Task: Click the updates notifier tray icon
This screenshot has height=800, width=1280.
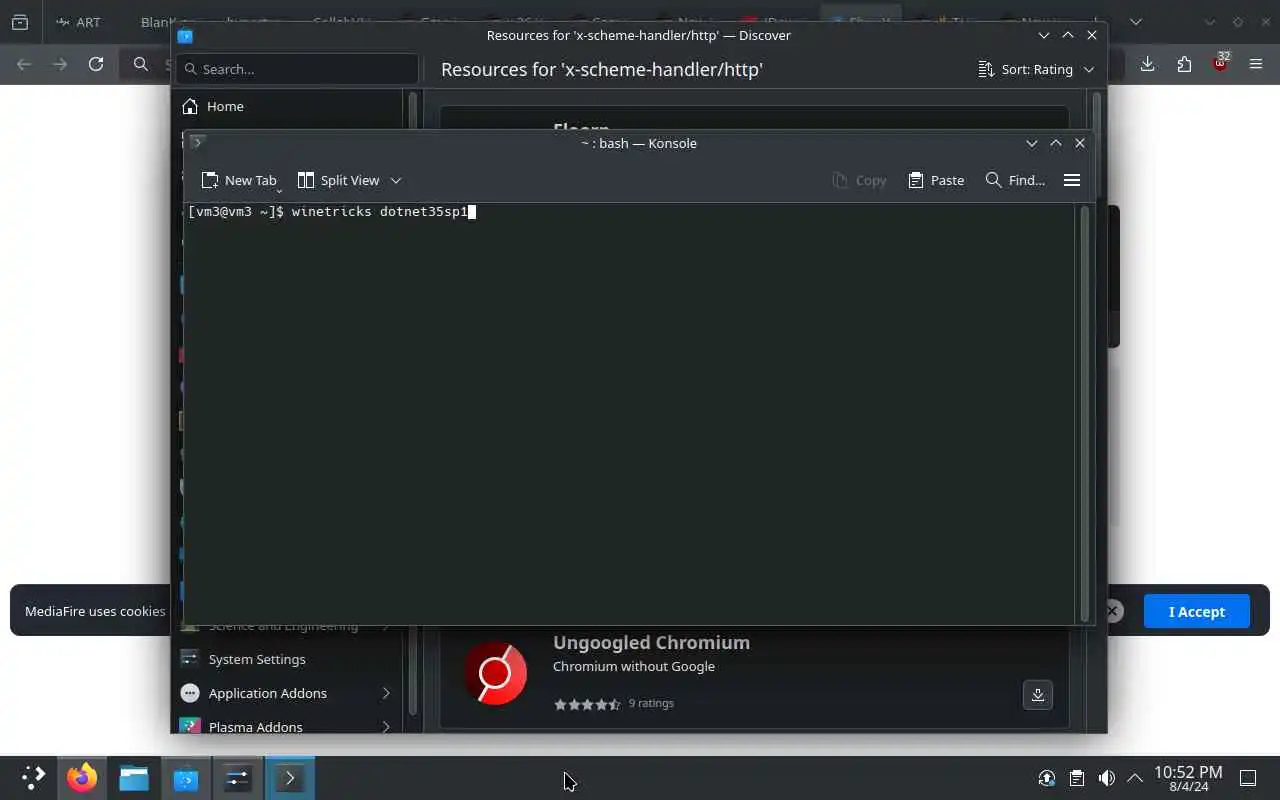Action: [x=1047, y=778]
